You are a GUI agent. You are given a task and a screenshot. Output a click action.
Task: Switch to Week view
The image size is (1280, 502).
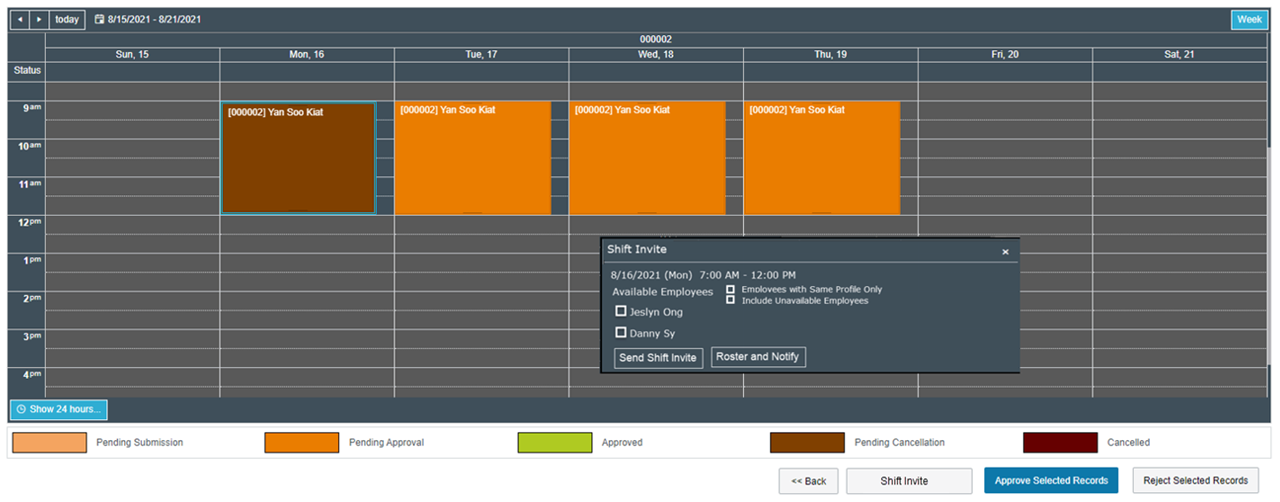point(1249,19)
